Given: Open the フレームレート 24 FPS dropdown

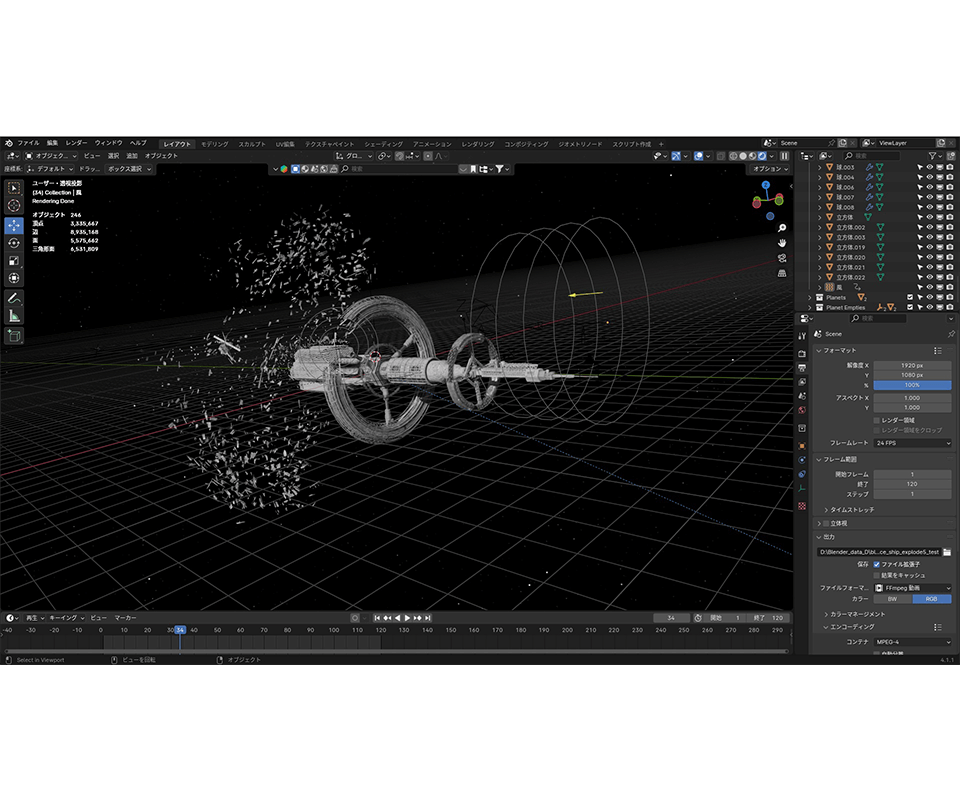Looking at the screenshot, I should pos(912,442).
